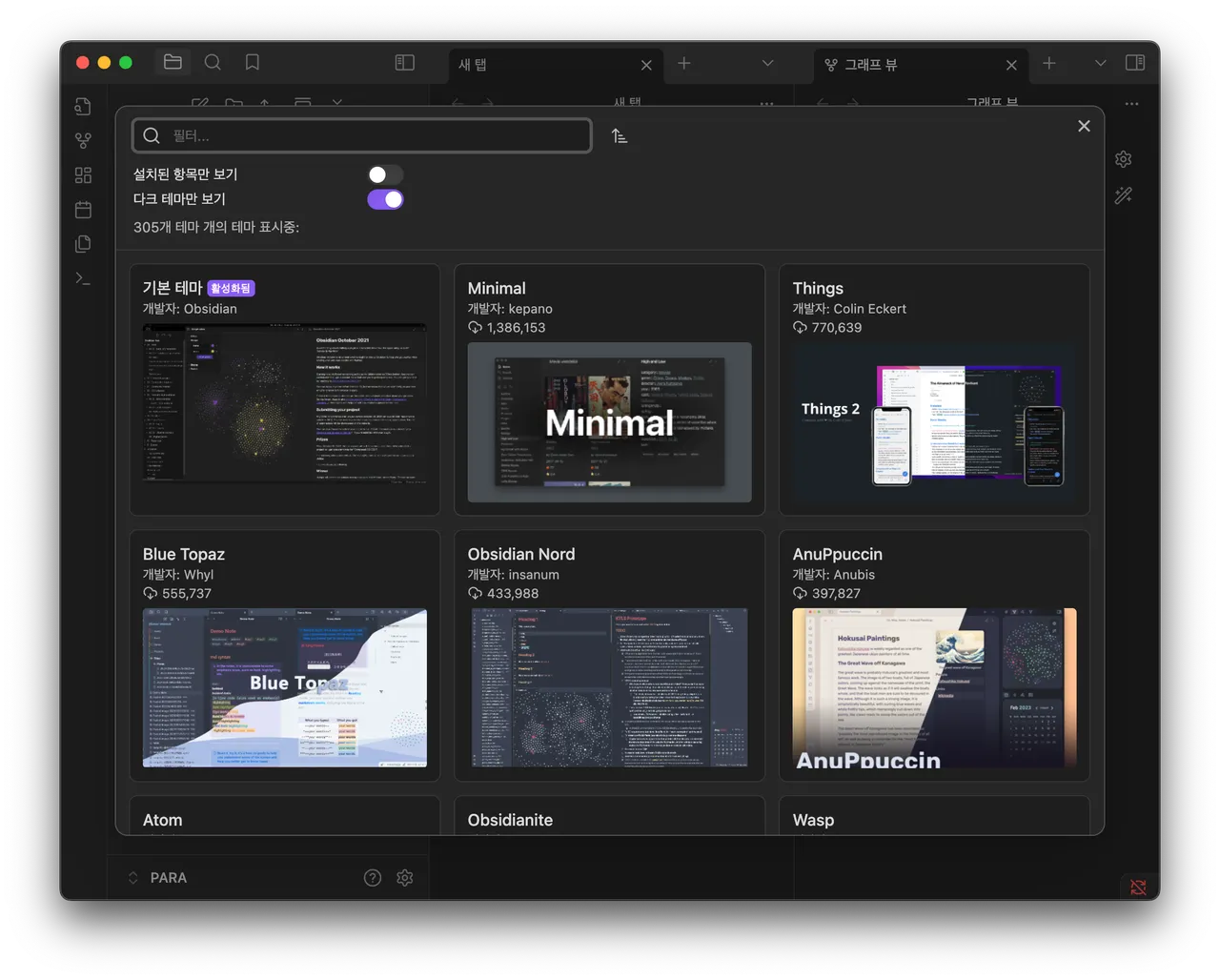
Task: Select the Wasp theme card
Action: click(x=935, y=817)
